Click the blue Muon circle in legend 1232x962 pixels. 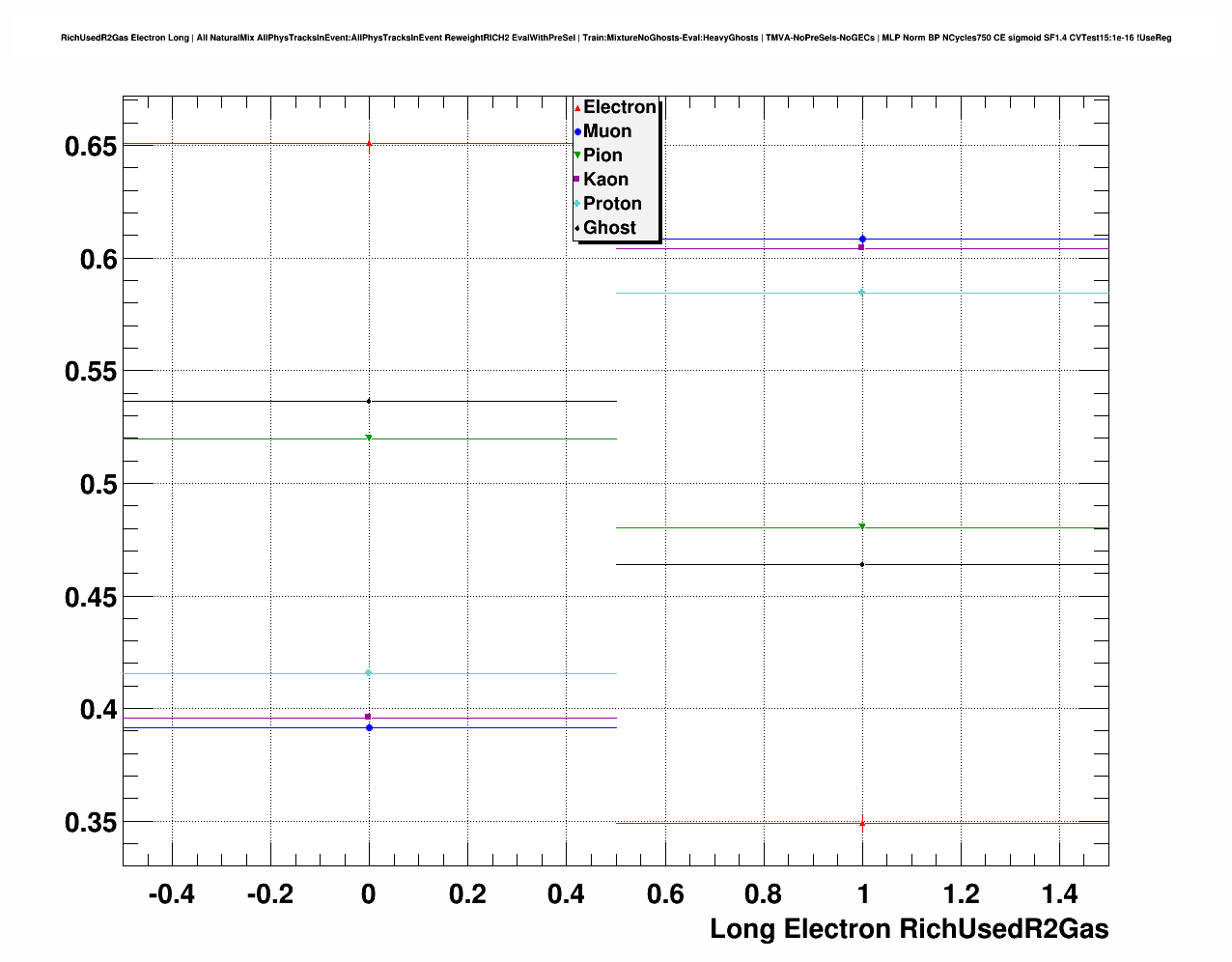coord(577,131)
